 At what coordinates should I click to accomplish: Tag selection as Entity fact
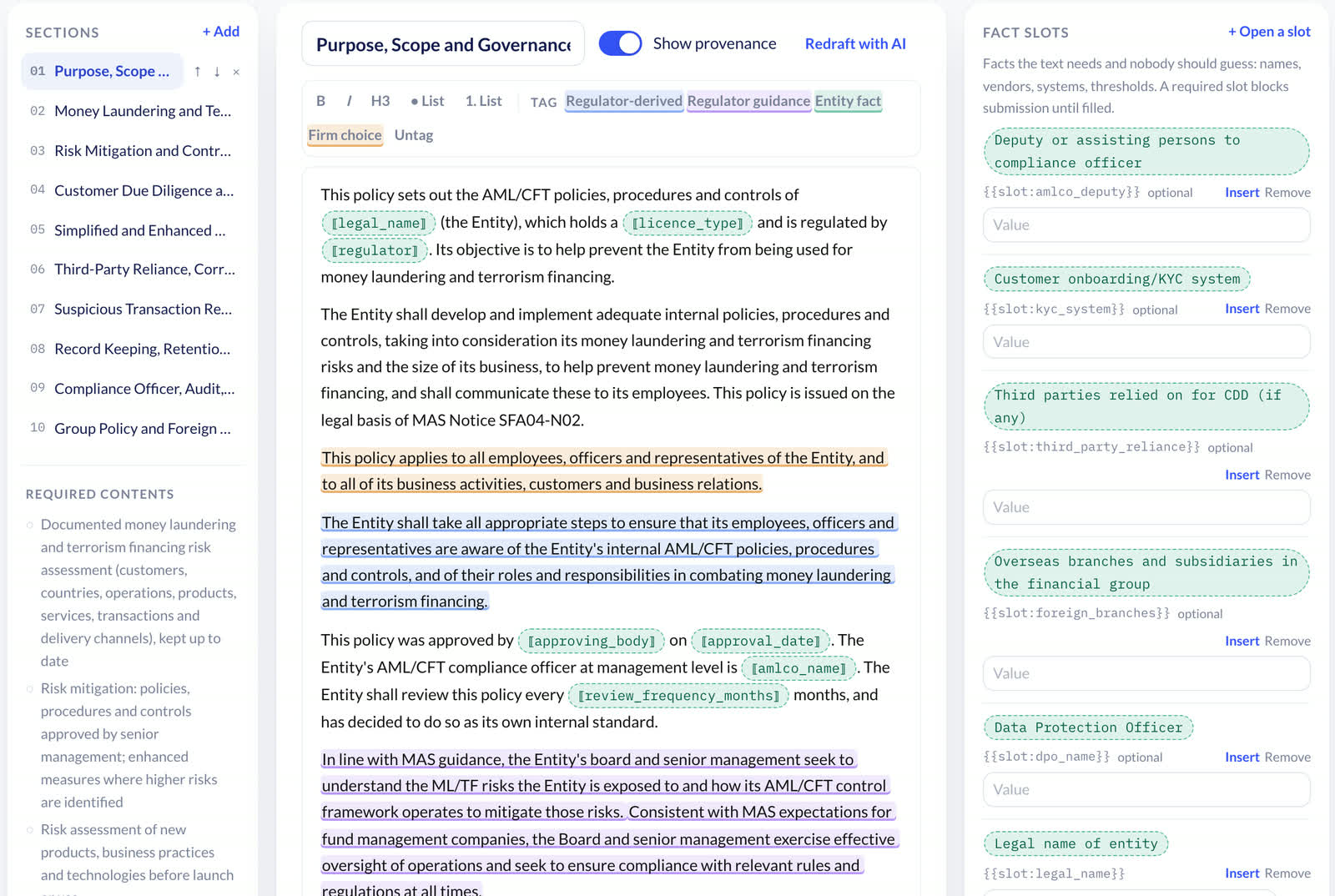[848, 101]
